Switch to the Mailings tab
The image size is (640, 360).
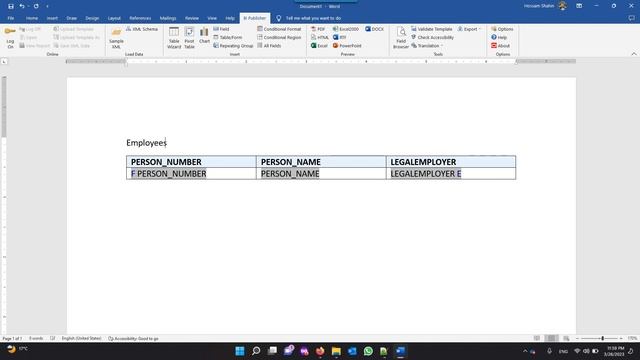click(x=168, y=18)
